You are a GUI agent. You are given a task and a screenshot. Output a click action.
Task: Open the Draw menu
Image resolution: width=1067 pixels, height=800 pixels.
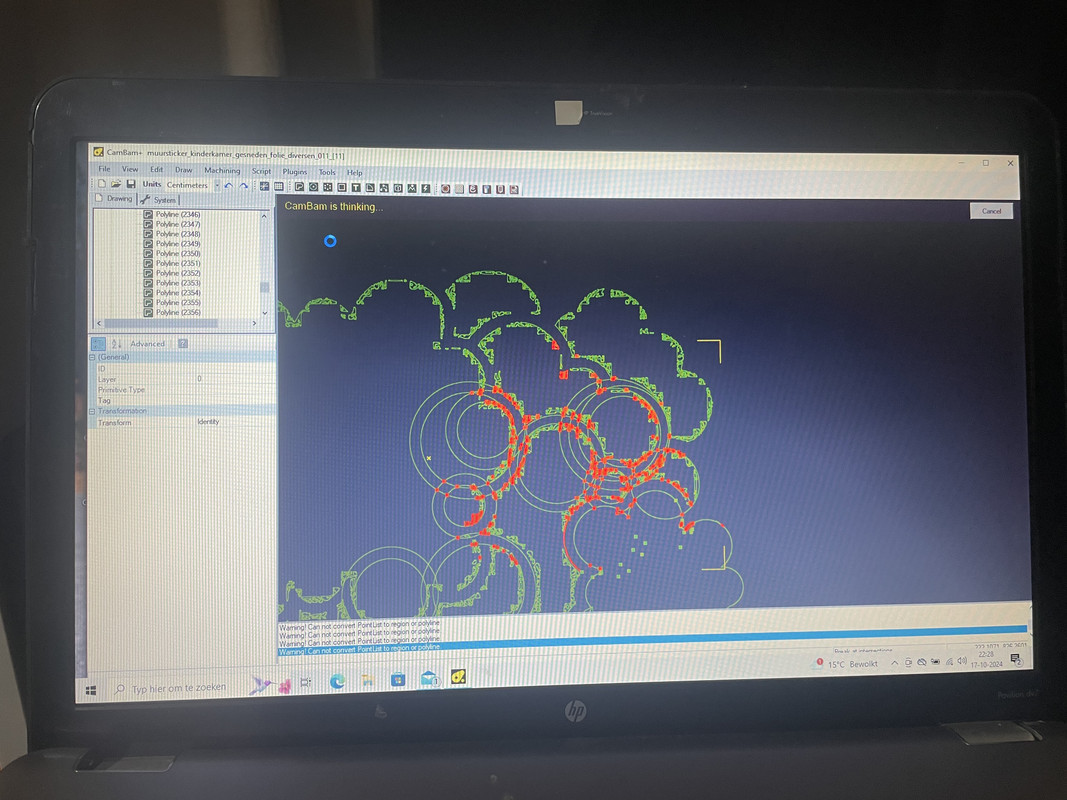(184, 170)
